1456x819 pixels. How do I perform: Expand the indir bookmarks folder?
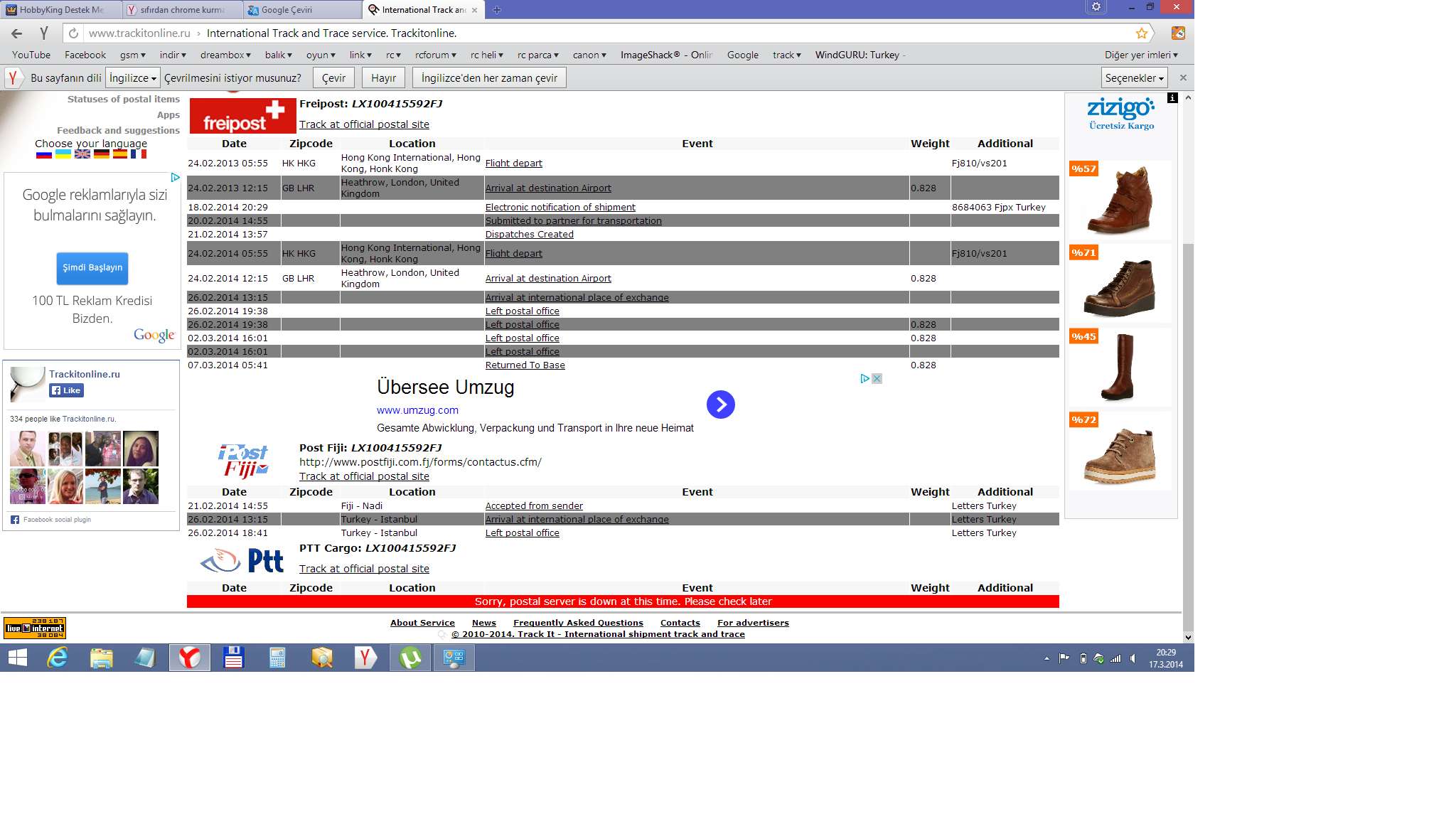[x=173, y=55]
